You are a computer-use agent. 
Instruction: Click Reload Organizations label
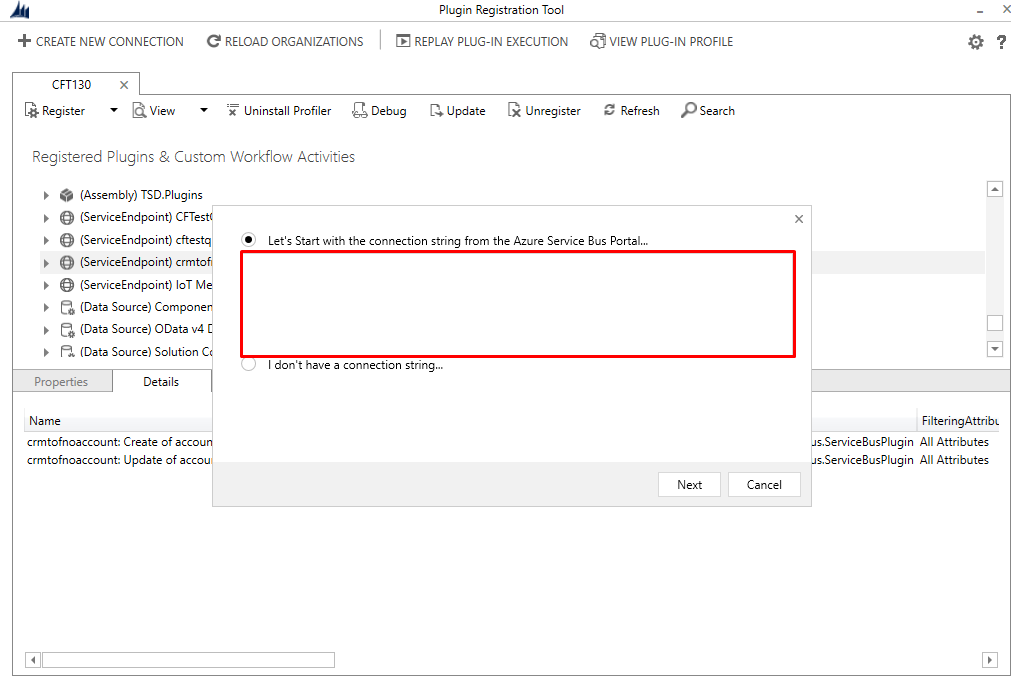coord(294,42)
